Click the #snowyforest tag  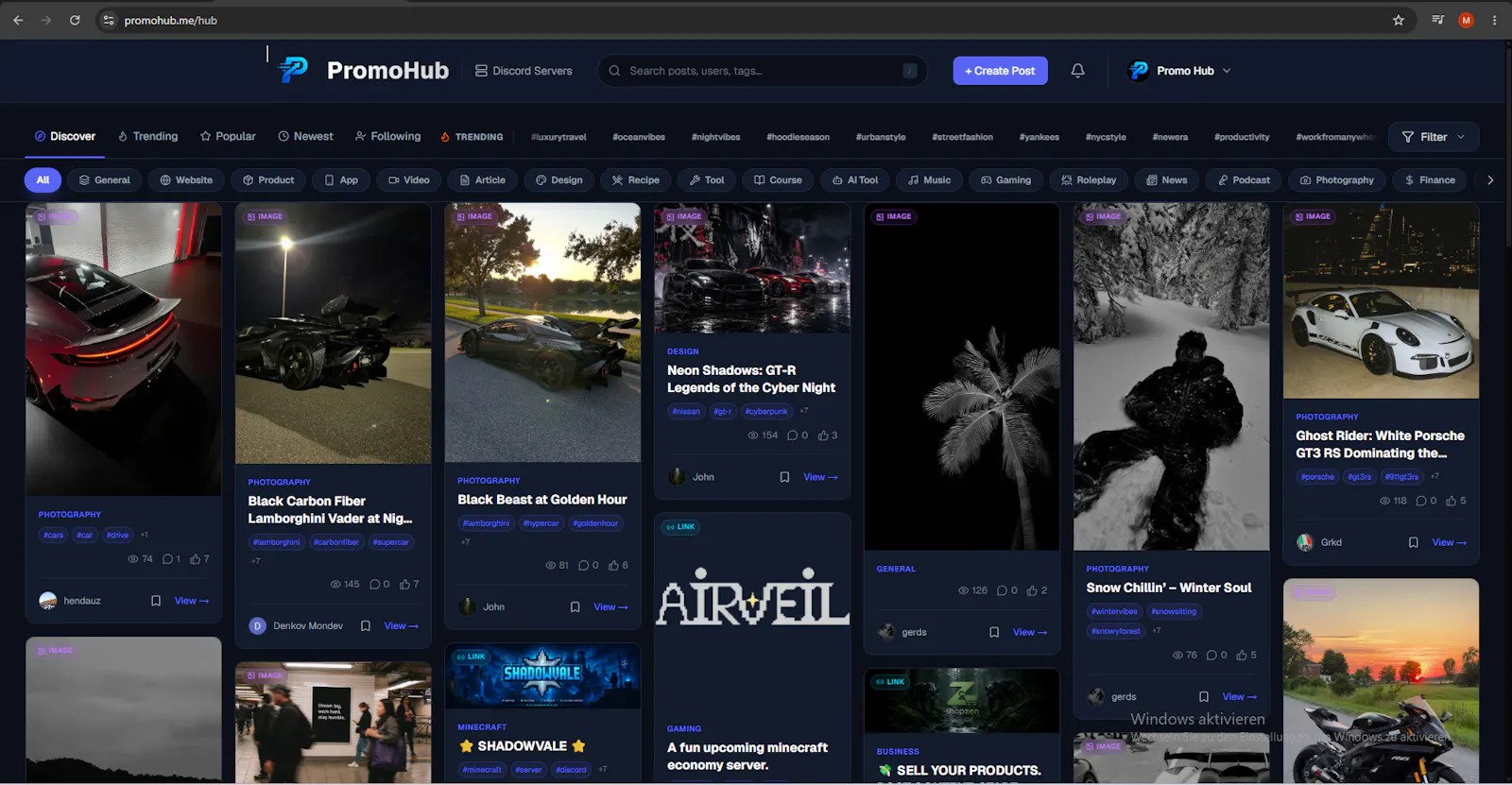(1115, 631)
